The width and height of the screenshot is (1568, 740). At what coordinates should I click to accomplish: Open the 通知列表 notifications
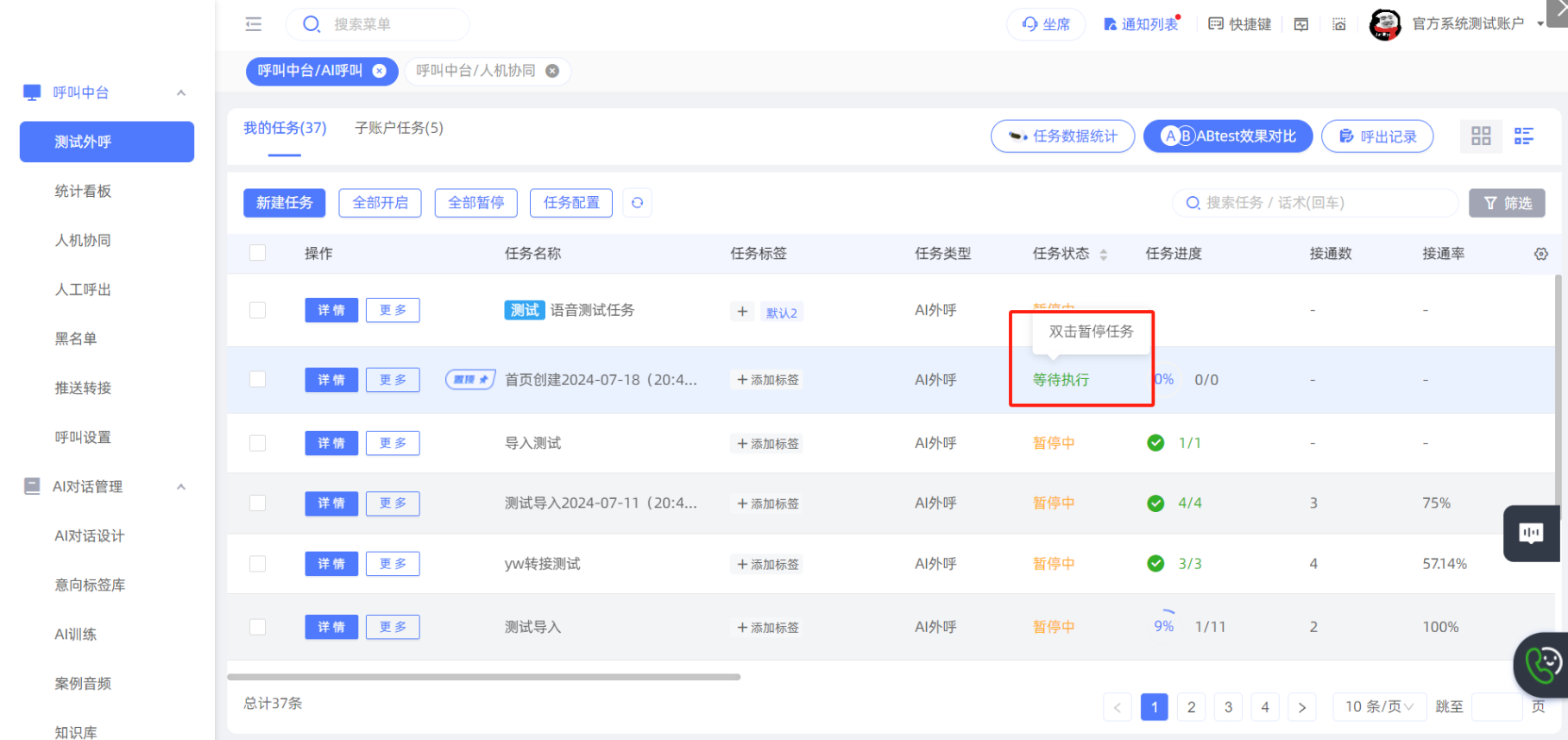pos(1141,24)
